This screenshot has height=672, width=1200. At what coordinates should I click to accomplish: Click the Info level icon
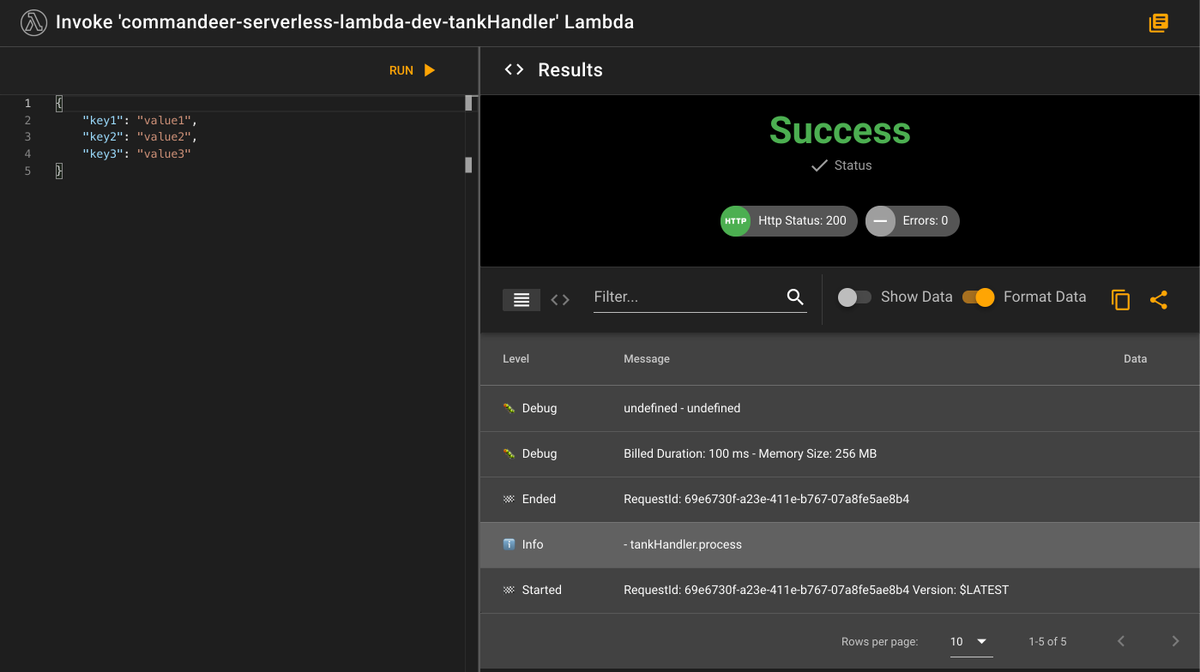click(x=509, y=544)
